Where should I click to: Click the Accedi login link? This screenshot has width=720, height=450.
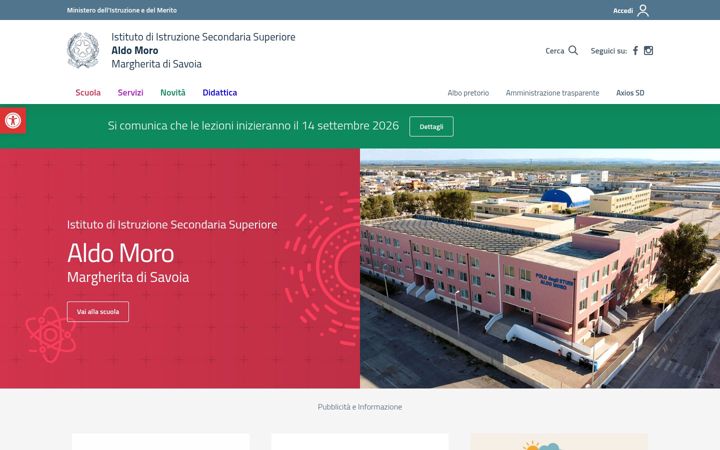pyautogui.click(x=623, y=11)
